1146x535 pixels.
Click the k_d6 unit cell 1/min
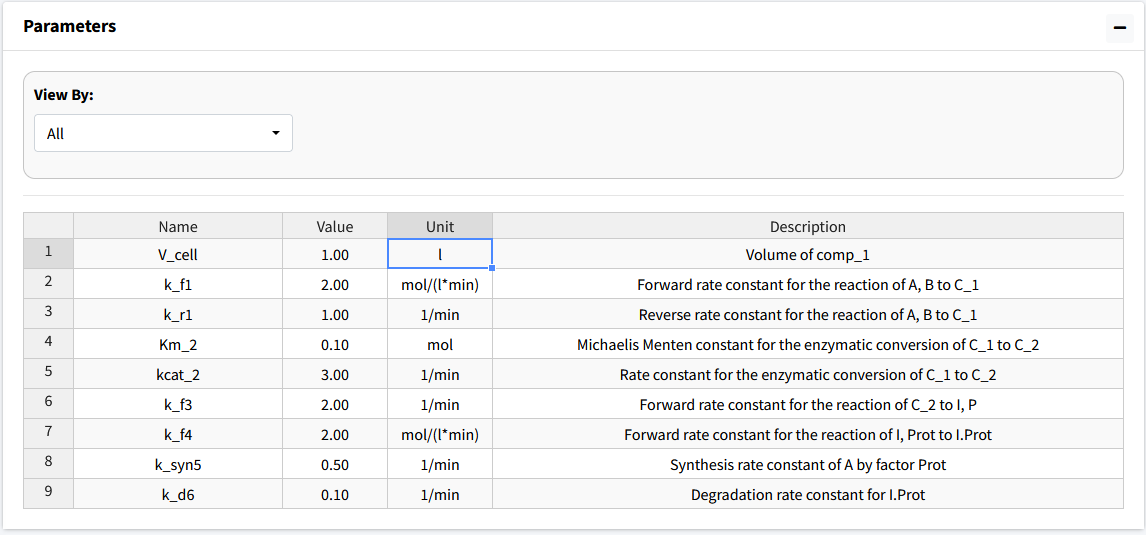(x=440, y=494)
